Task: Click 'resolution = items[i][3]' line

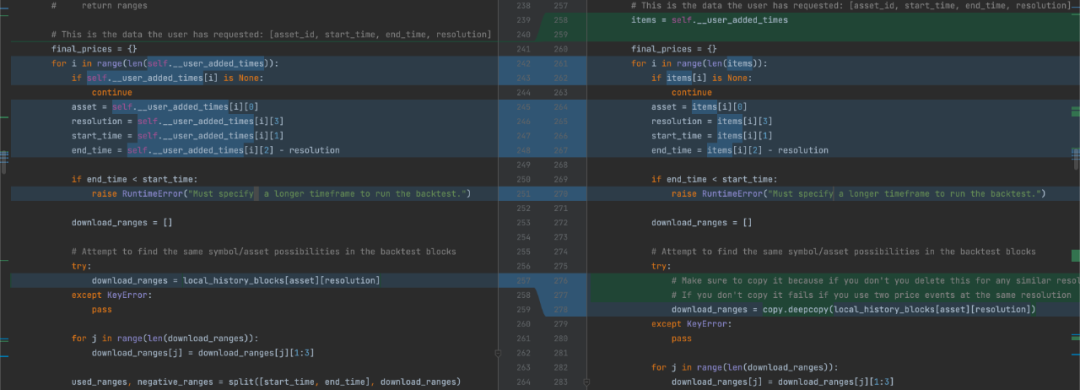Action: (x=712, y=121)
